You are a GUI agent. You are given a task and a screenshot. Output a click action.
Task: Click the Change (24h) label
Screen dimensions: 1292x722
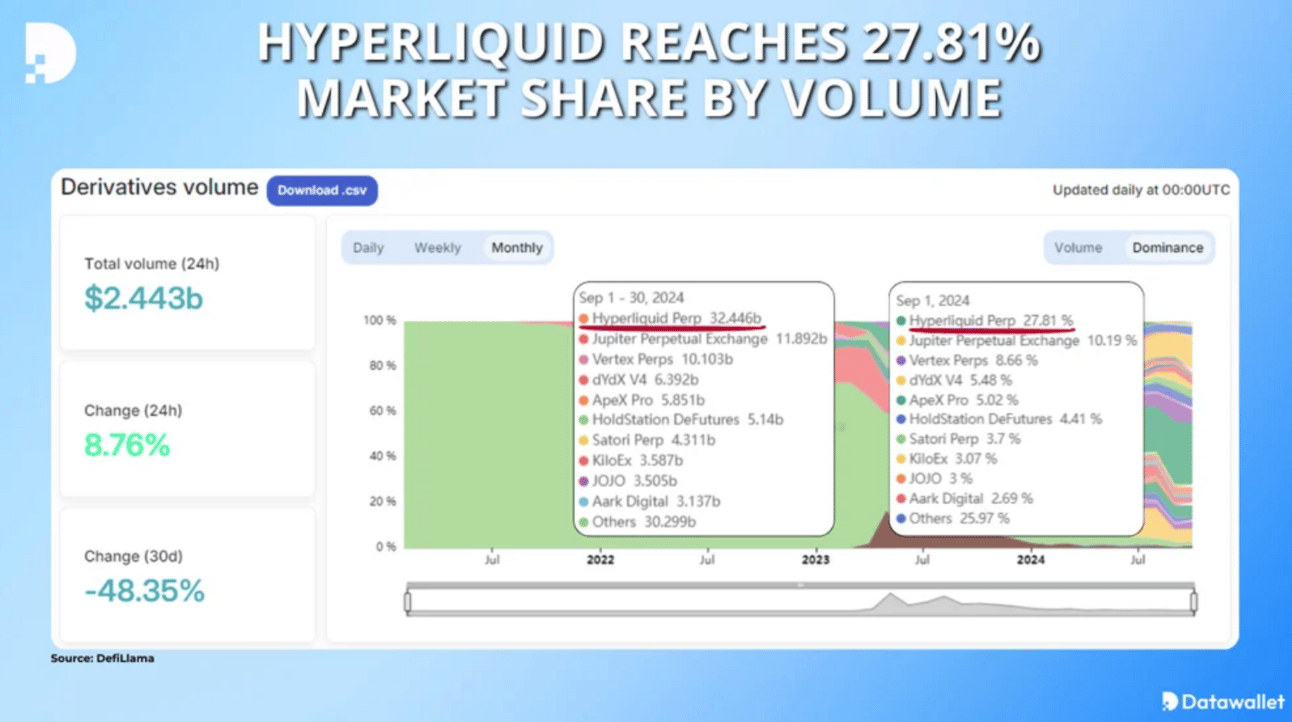point(133,410)
